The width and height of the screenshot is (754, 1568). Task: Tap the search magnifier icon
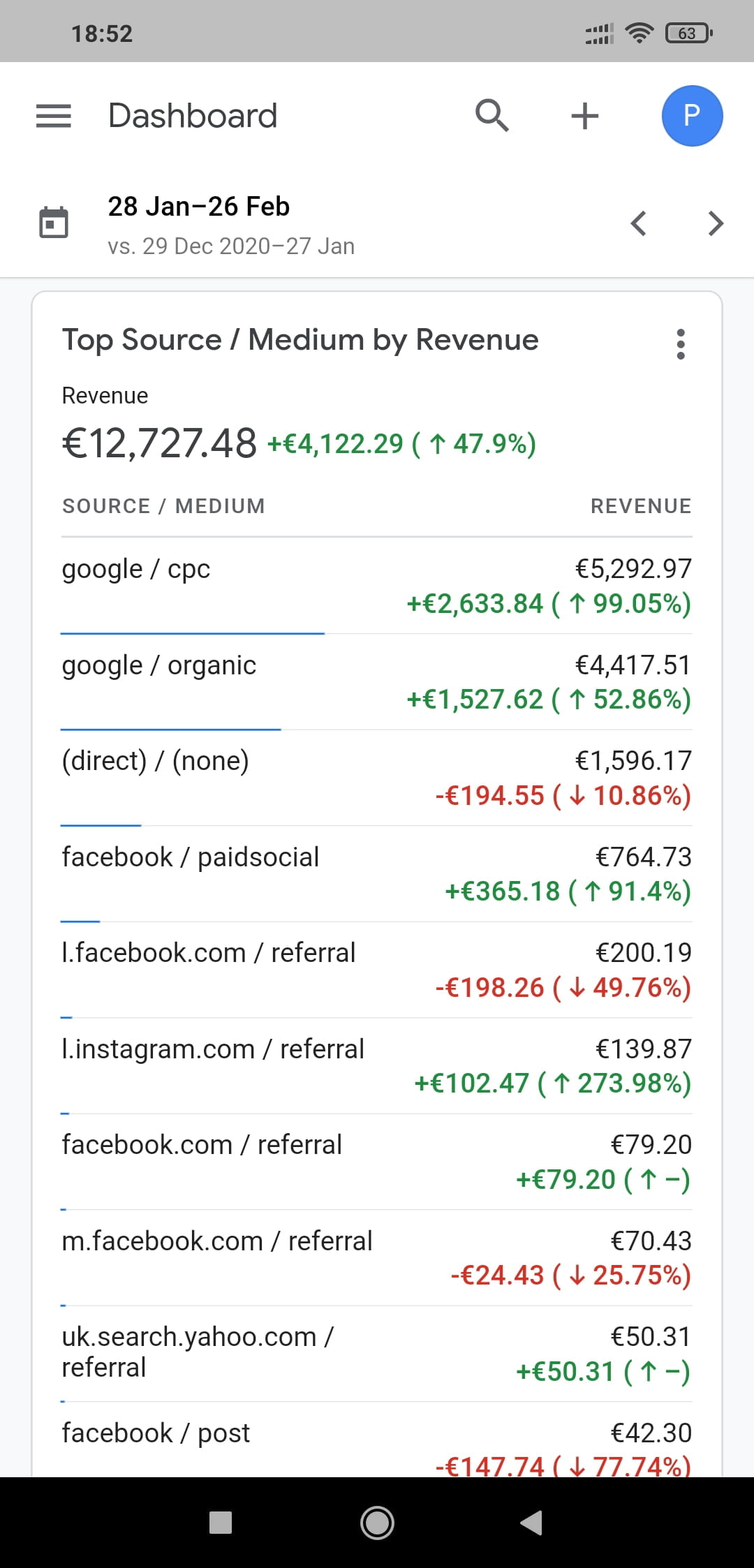point(492,116)
